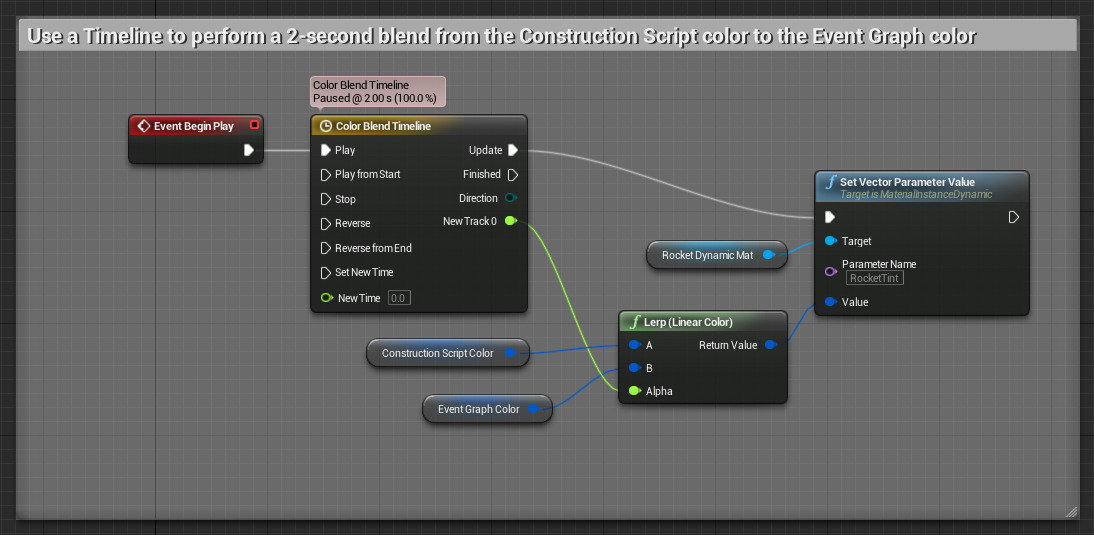Viewport: 1094px width, 535px height.
Task: Click the Play from Start execution pin
Action: (x=326, y=175)
